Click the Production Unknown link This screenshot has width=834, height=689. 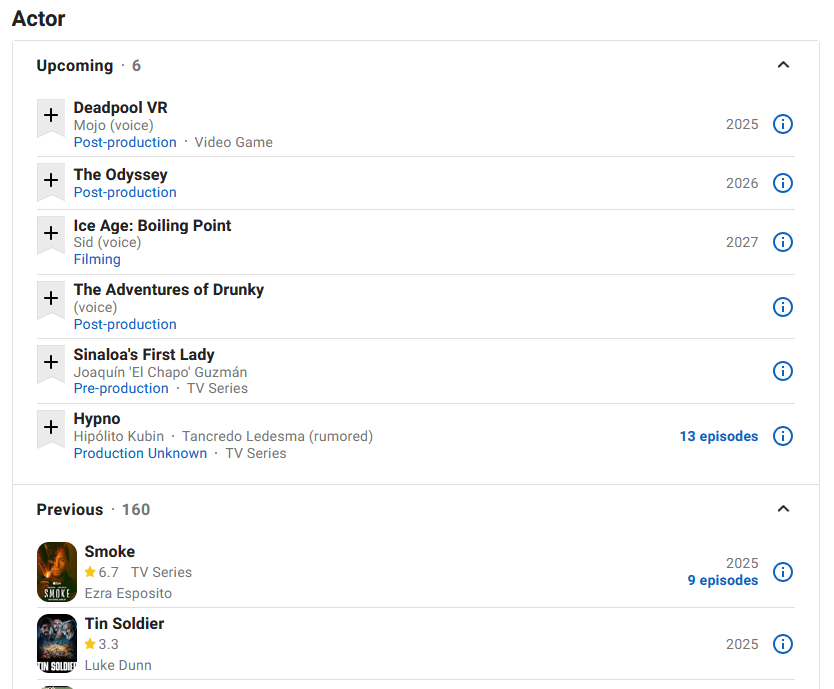click(x=140, y=453)
